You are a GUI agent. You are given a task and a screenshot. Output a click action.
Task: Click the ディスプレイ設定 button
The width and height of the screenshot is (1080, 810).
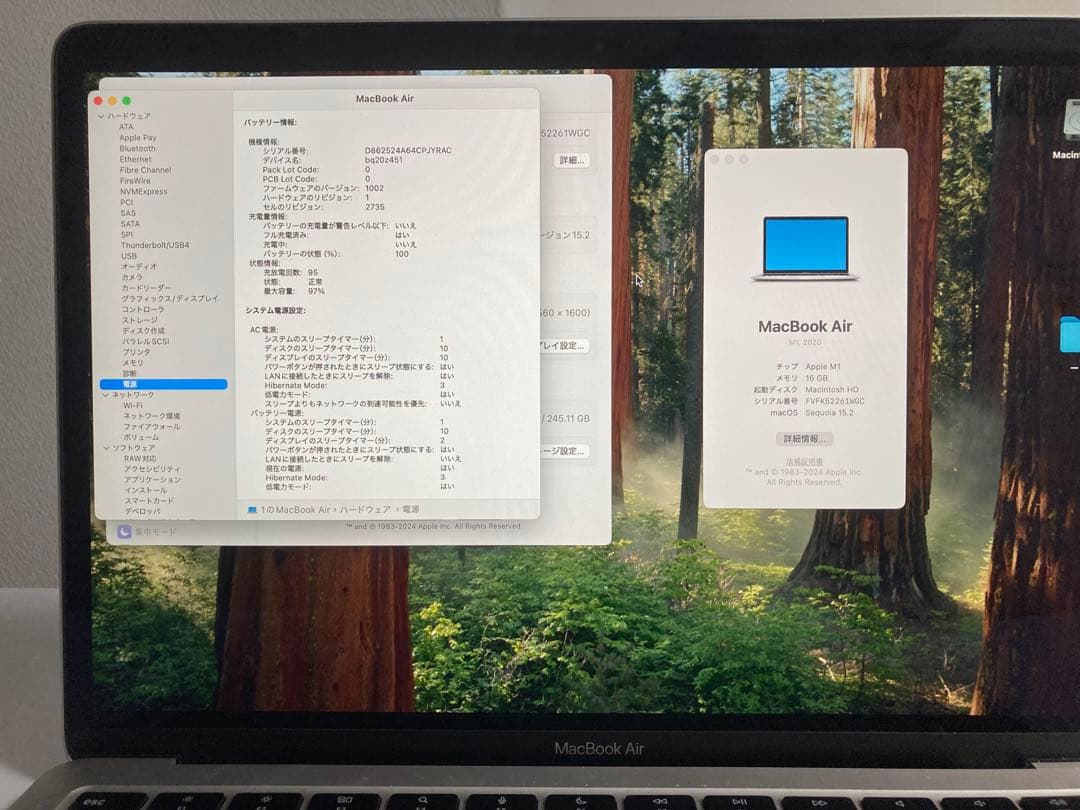tap(572, 346)
